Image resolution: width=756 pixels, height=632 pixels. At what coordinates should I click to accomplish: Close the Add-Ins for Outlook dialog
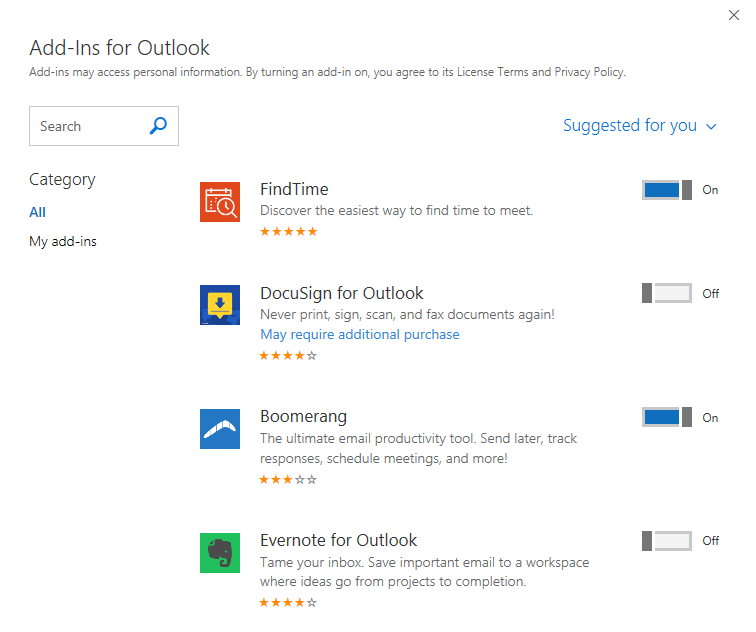[734, 15]
